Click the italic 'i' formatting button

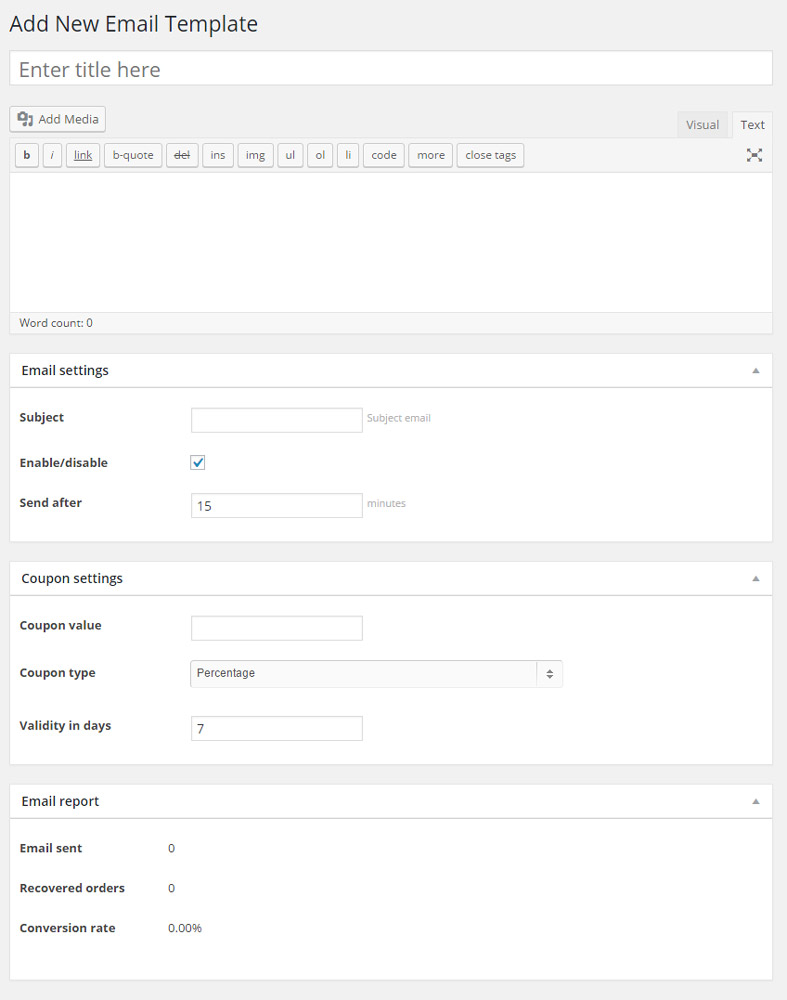pyautogui.click(x=53, y=155)
